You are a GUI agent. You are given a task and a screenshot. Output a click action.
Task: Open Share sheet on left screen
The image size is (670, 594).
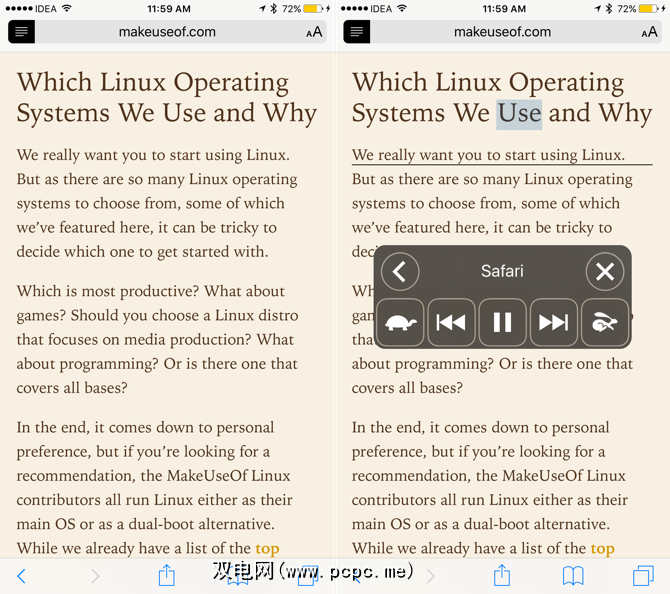click(x=167, y=575)
